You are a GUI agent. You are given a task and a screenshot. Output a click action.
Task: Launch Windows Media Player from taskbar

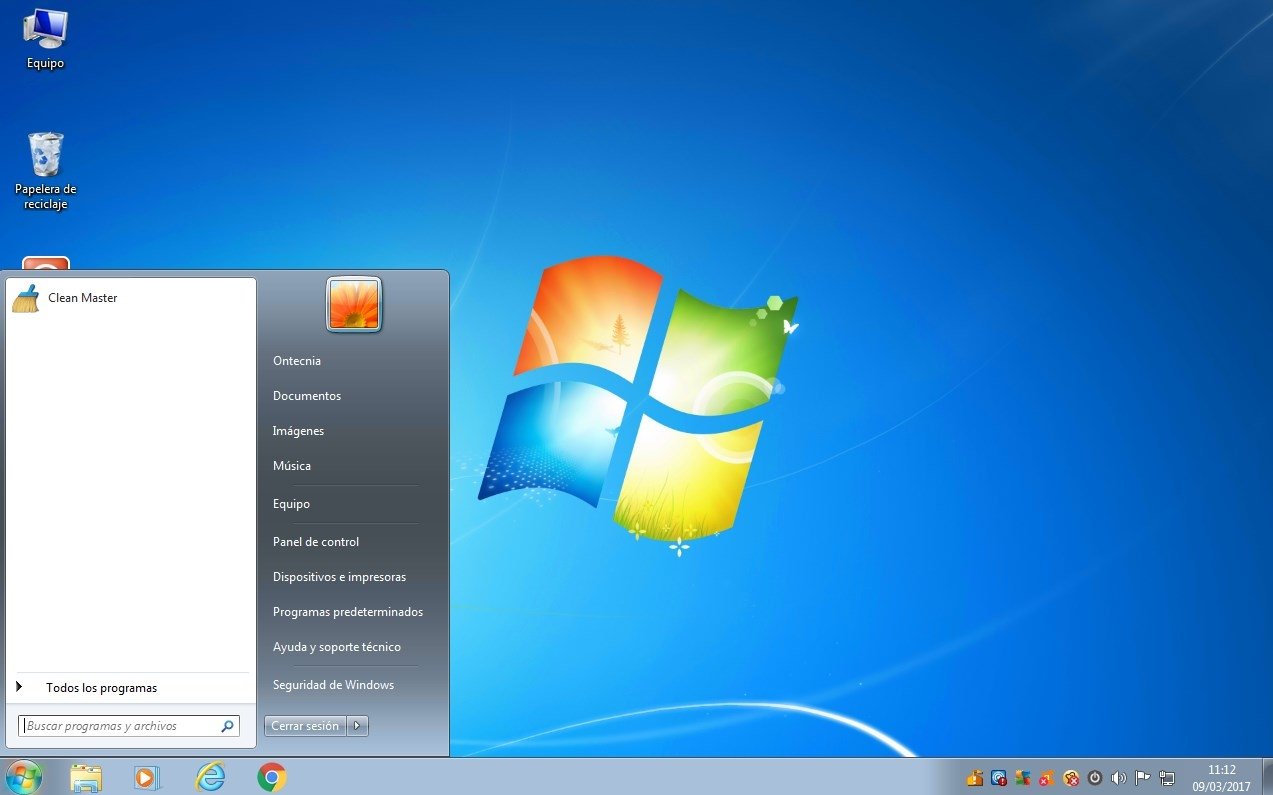point(146,778)
